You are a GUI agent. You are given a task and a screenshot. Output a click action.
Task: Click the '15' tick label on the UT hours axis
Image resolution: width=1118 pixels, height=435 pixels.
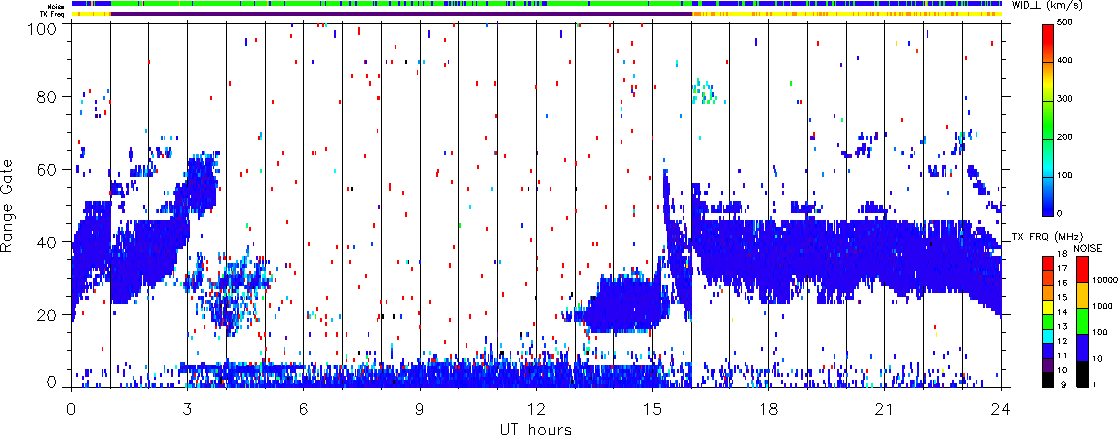point(652,407)
